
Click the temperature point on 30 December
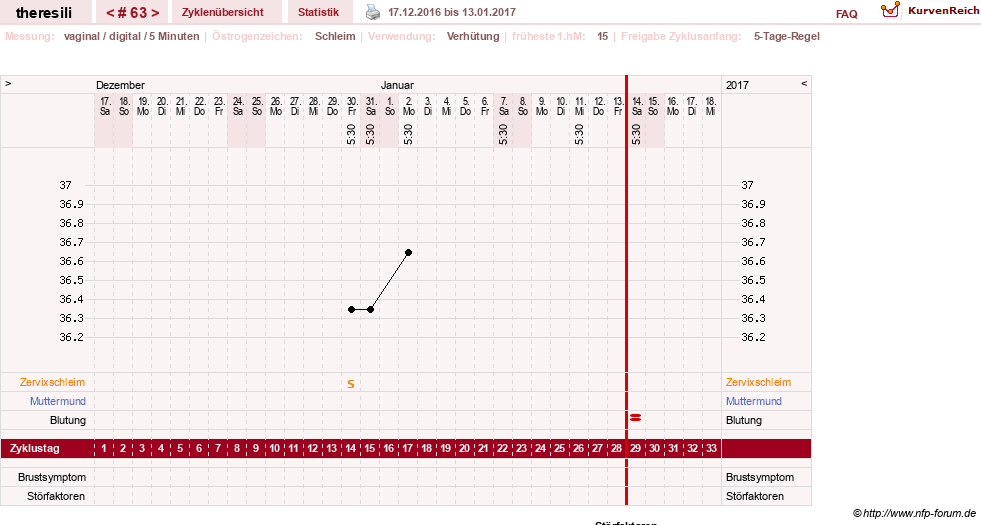(352, 310)
